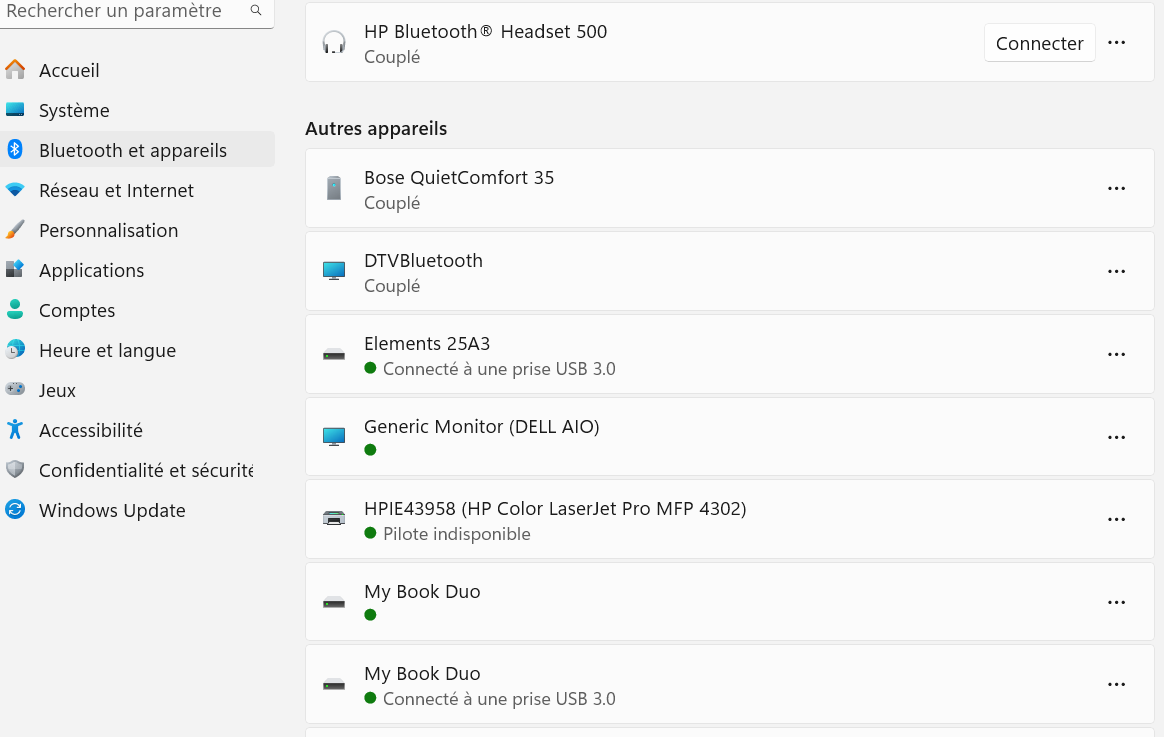Click the Bose QuietComfort 35 device icon
This screenshot has height=737, width=1164.
(334, 189)
